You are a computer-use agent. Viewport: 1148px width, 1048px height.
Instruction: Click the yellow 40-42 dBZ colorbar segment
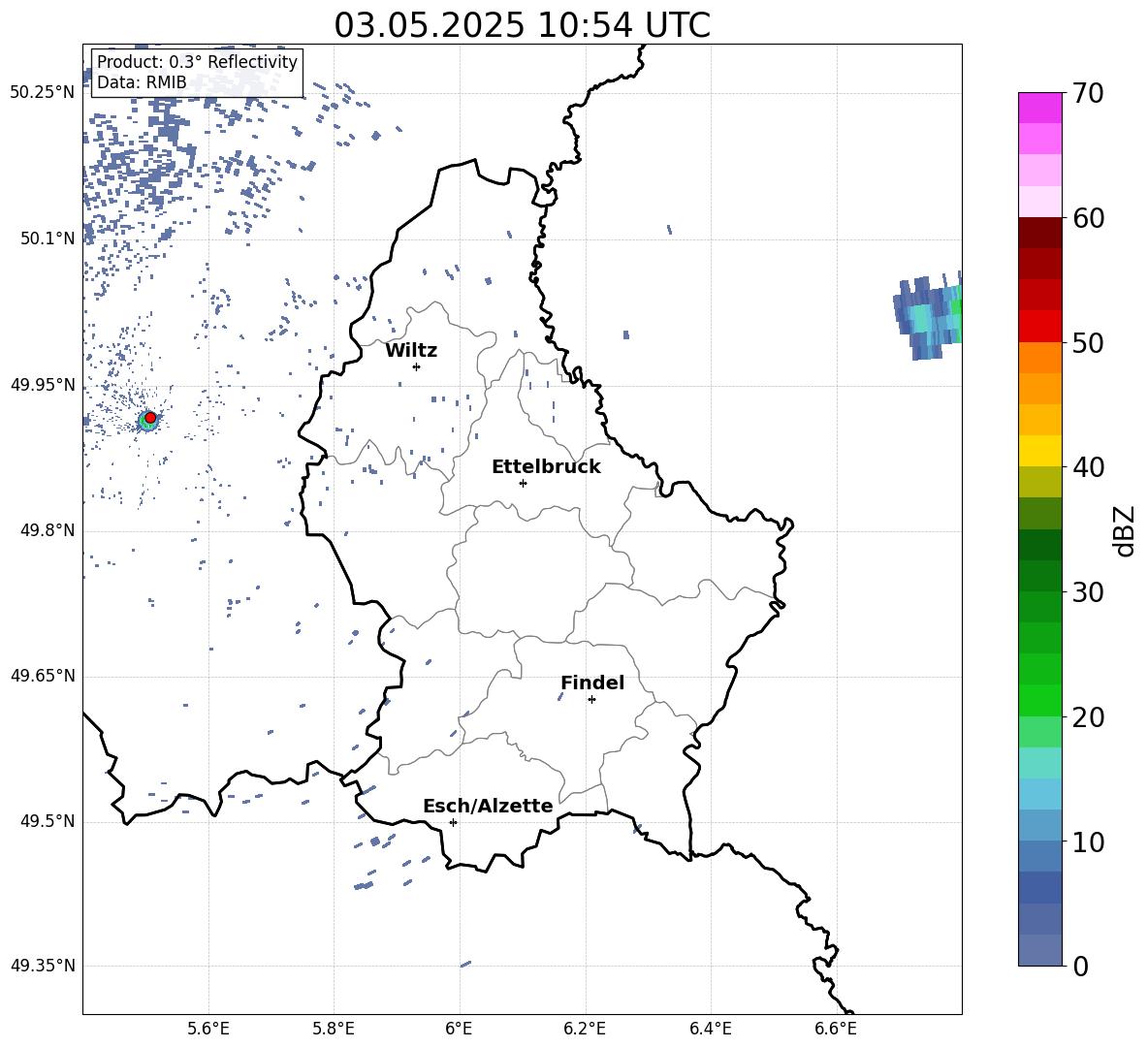(x=1040, y=451)
